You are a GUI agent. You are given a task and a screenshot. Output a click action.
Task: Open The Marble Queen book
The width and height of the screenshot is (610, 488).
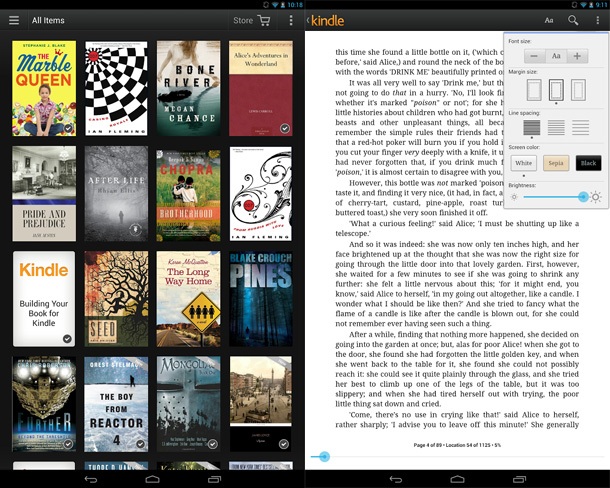pos(44,88)
